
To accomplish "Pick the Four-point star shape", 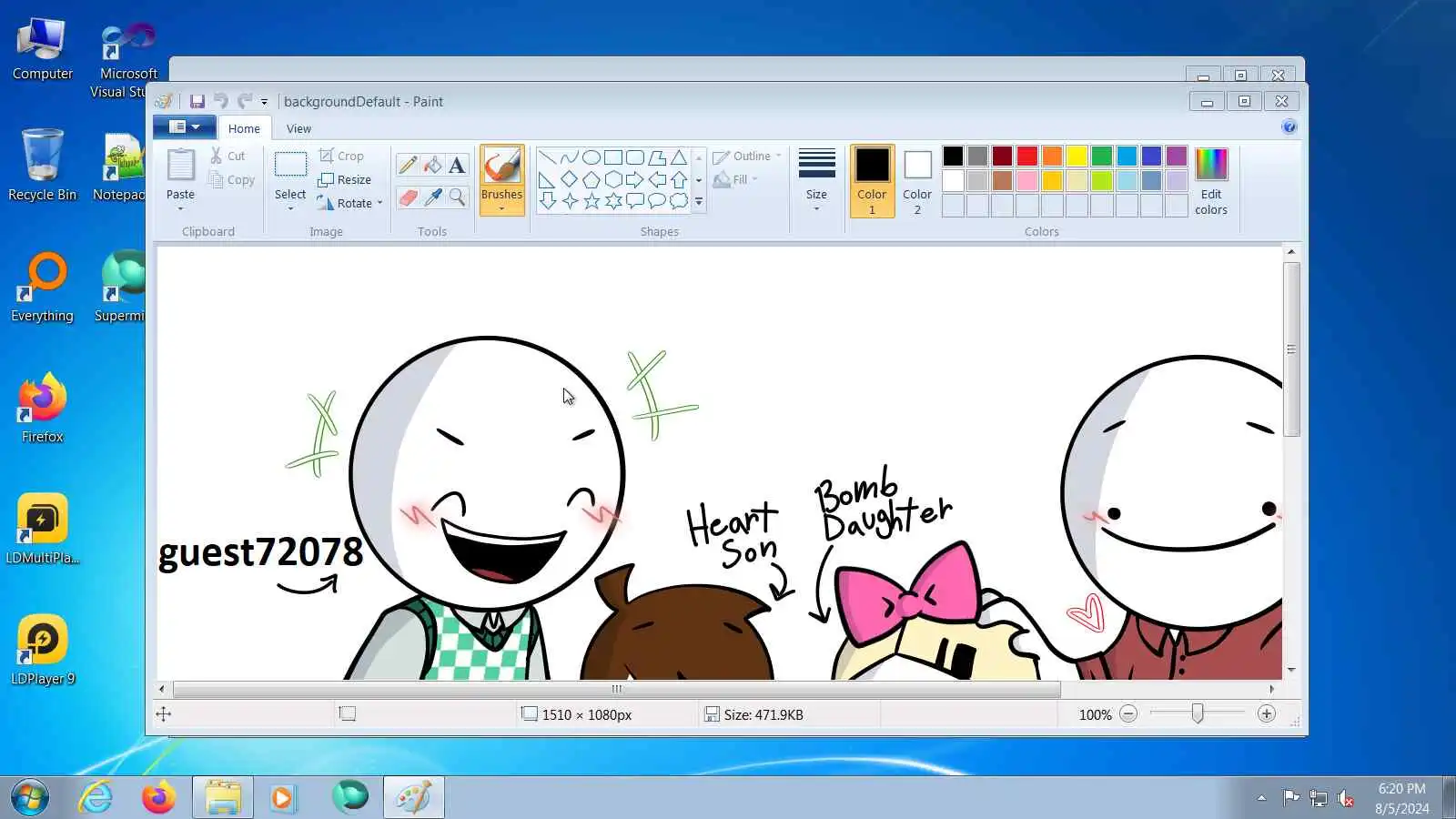I will [x=569, y=201].
